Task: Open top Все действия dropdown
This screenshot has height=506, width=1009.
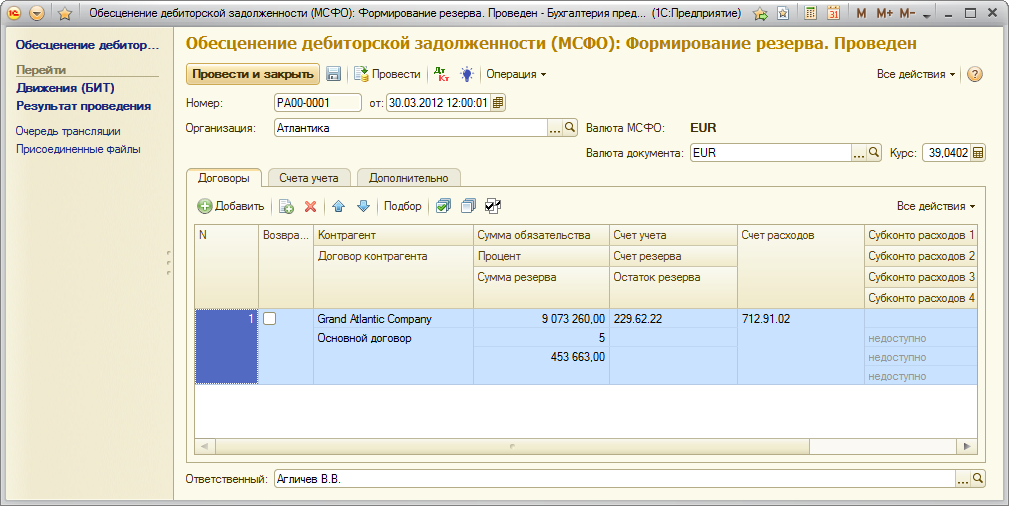Action: (x=916, y=75)
